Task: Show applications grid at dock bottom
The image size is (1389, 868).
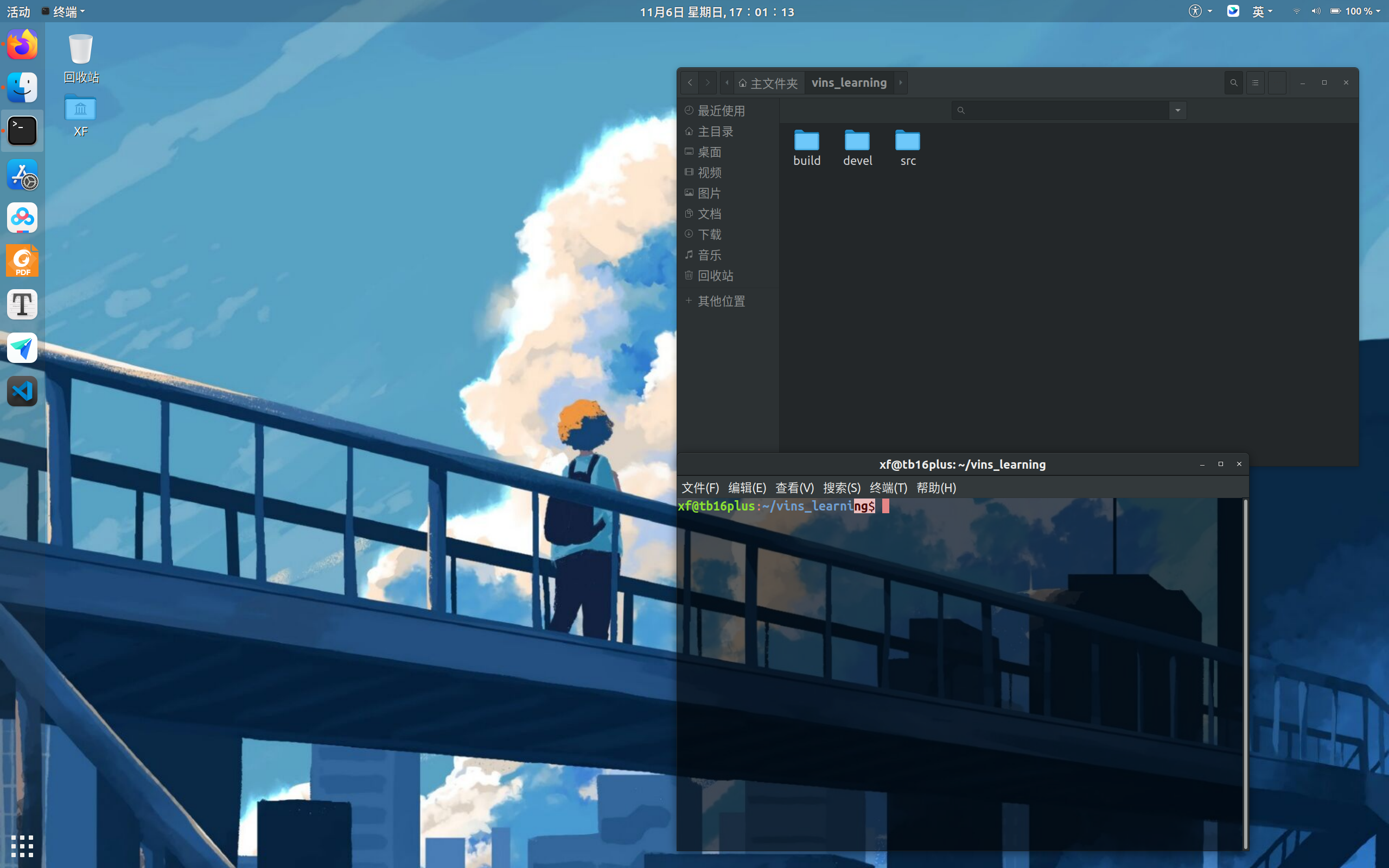Action: click(x=22, y=846)
